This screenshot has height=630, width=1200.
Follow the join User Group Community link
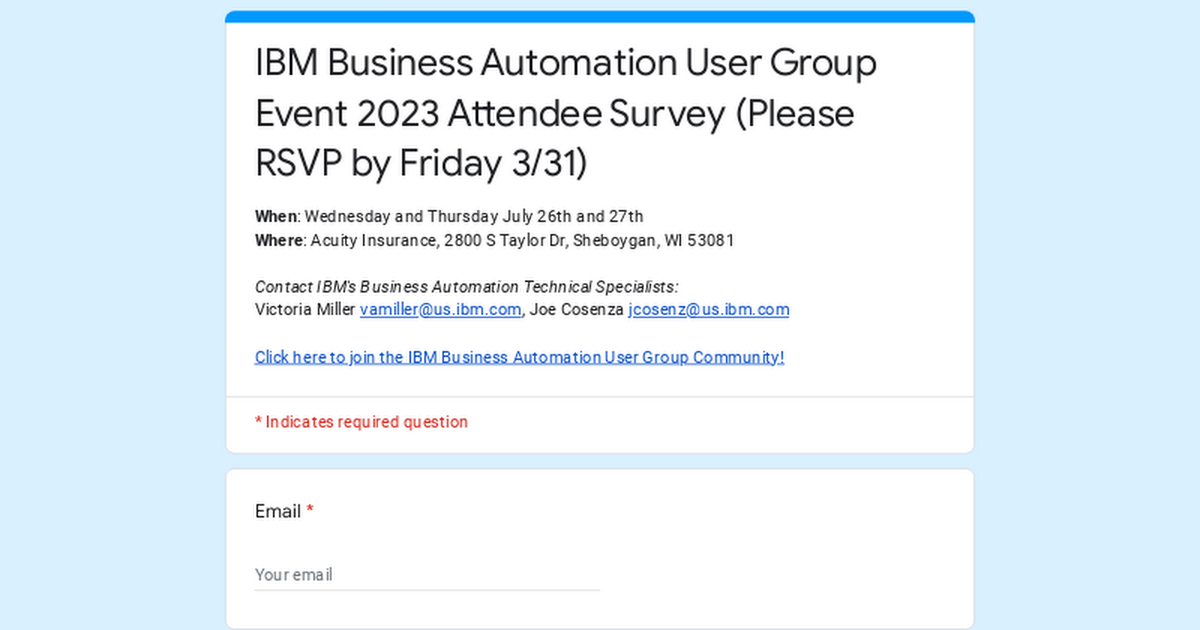click(x=519, y=357)
